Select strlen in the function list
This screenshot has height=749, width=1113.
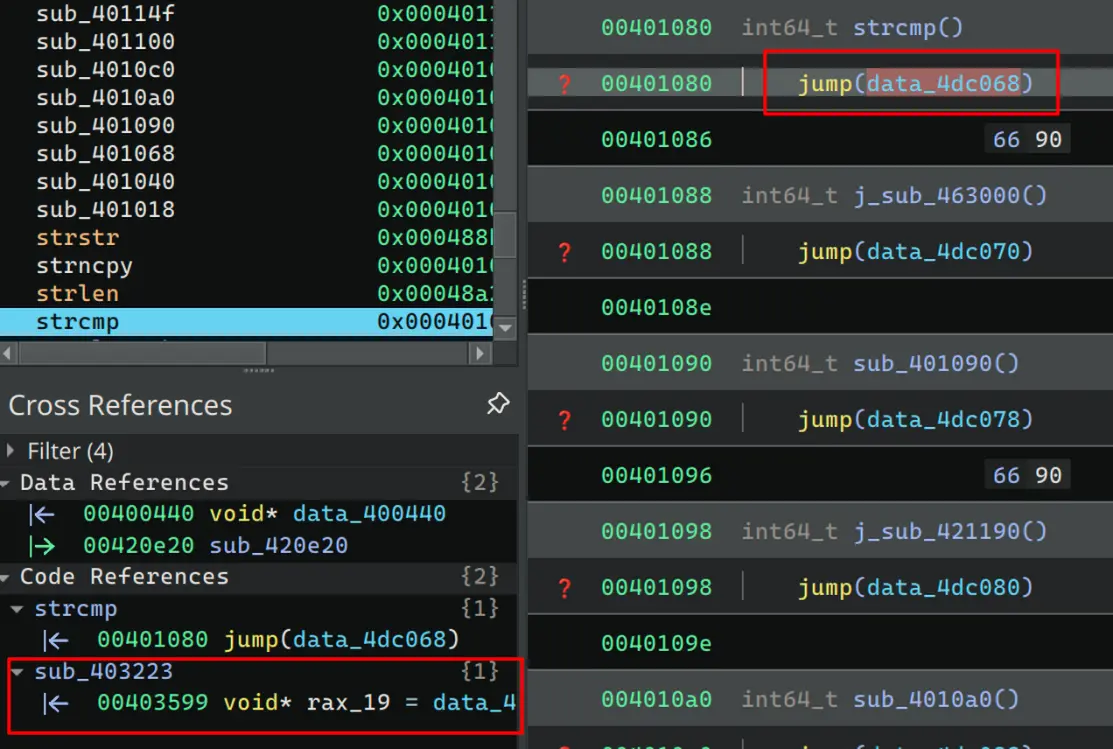76,294
